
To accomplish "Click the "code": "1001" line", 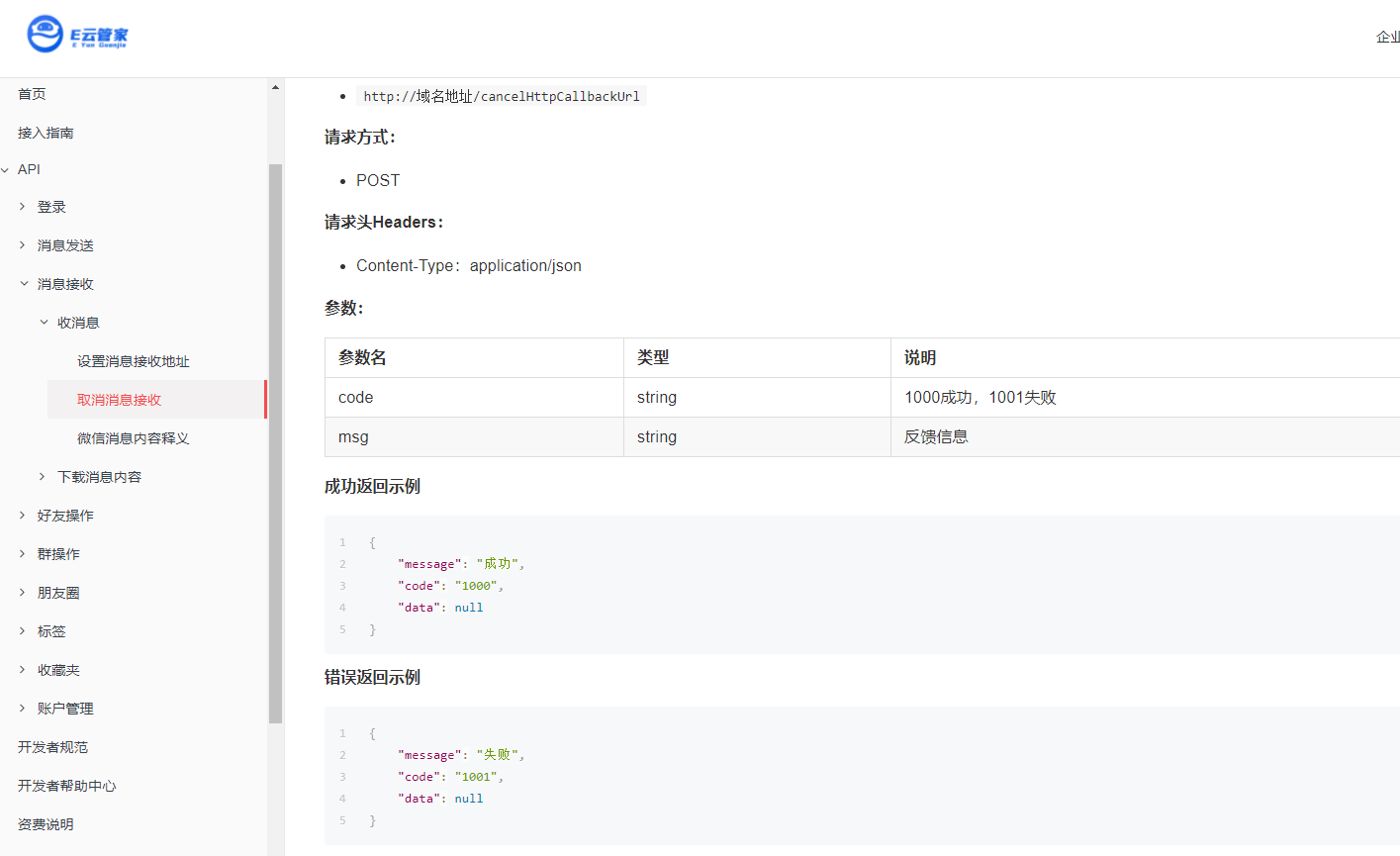I will (451, 777).
